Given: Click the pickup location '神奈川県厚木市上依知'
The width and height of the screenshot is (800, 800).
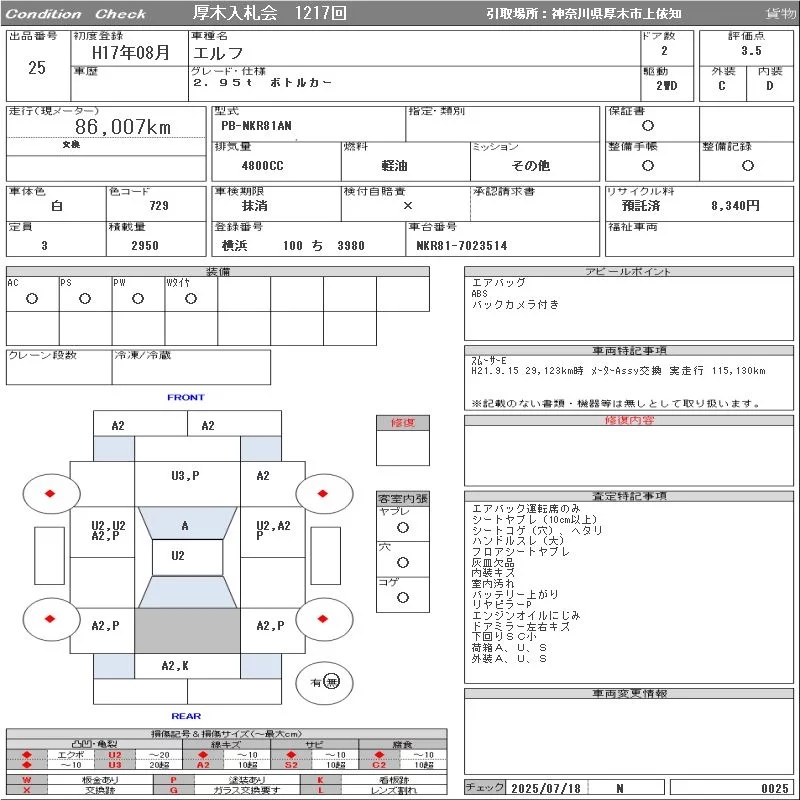Looking at the screenshot, I should click(x=616, y=14).
